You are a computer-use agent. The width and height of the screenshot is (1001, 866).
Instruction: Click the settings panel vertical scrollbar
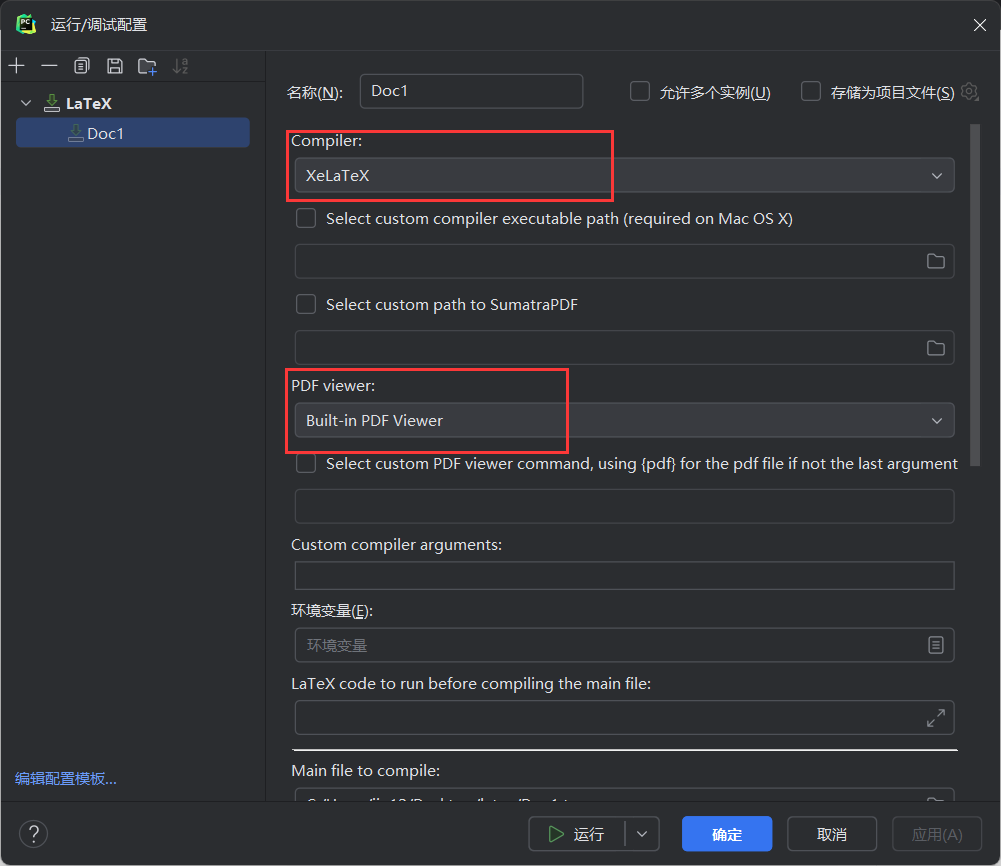click(x=975, y=295)
